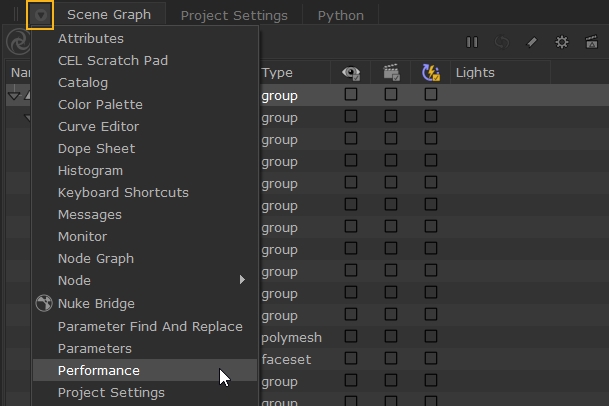The image size is (609, 406).
Task: Open scene graph gear settings icon
Action: (562, 42)
